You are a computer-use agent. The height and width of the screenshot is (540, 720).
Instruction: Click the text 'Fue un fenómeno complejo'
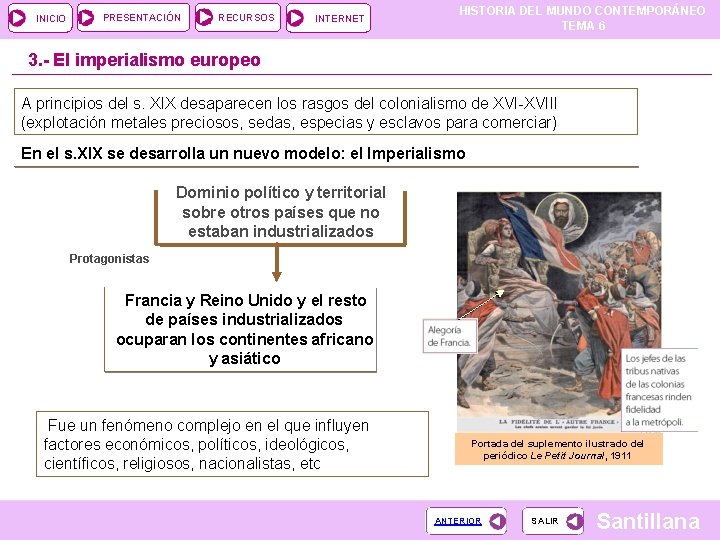[232, 444]
